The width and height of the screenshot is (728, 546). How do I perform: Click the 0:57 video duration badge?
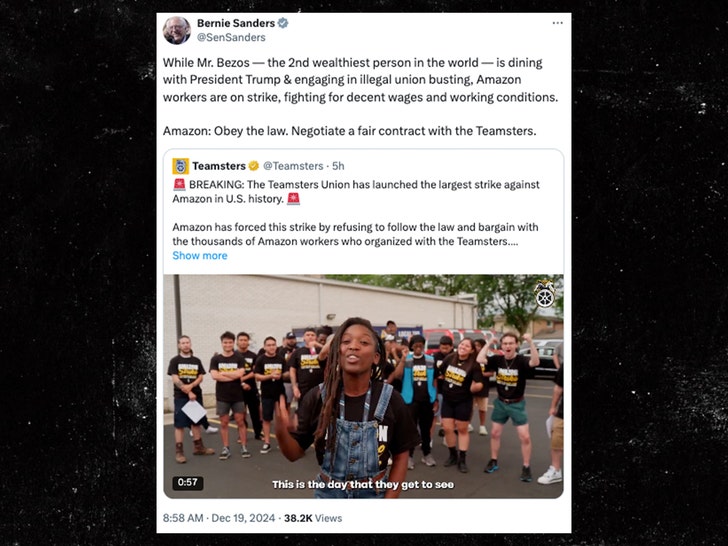pos(188,482)
